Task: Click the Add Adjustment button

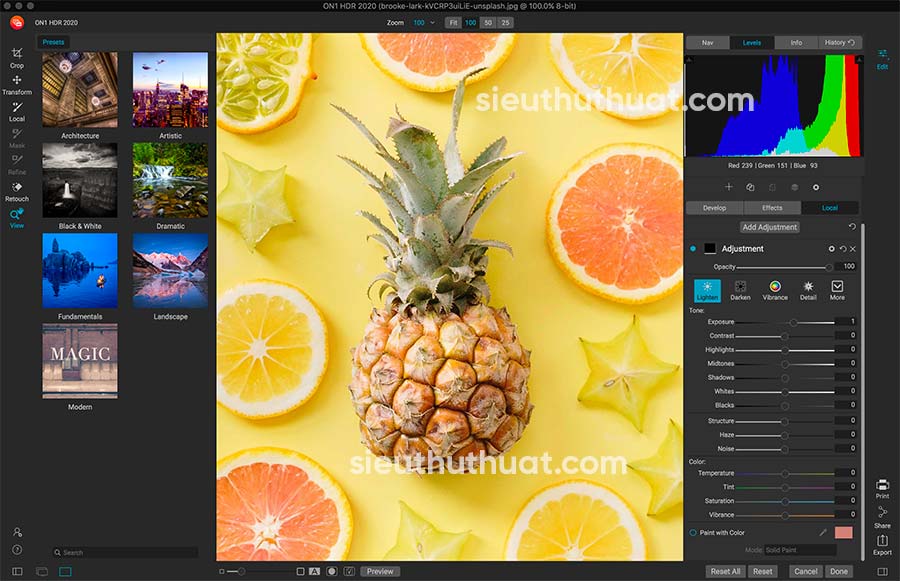Action: click(769, 227)
